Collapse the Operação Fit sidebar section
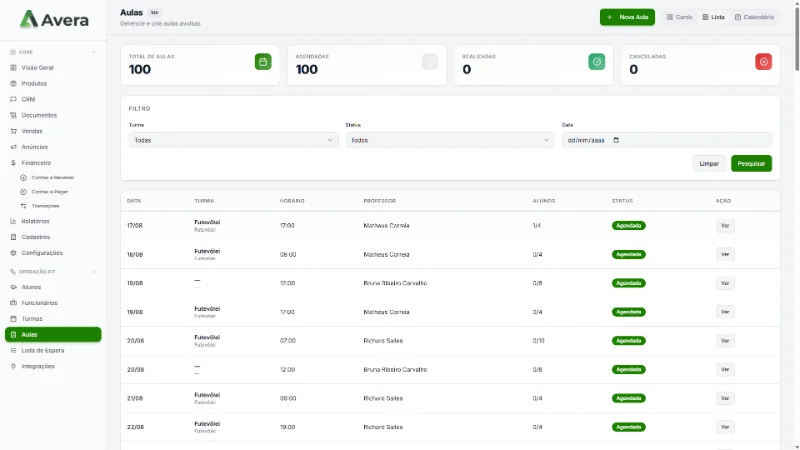This screenshot has height=450, width=800. click(93, 272)
